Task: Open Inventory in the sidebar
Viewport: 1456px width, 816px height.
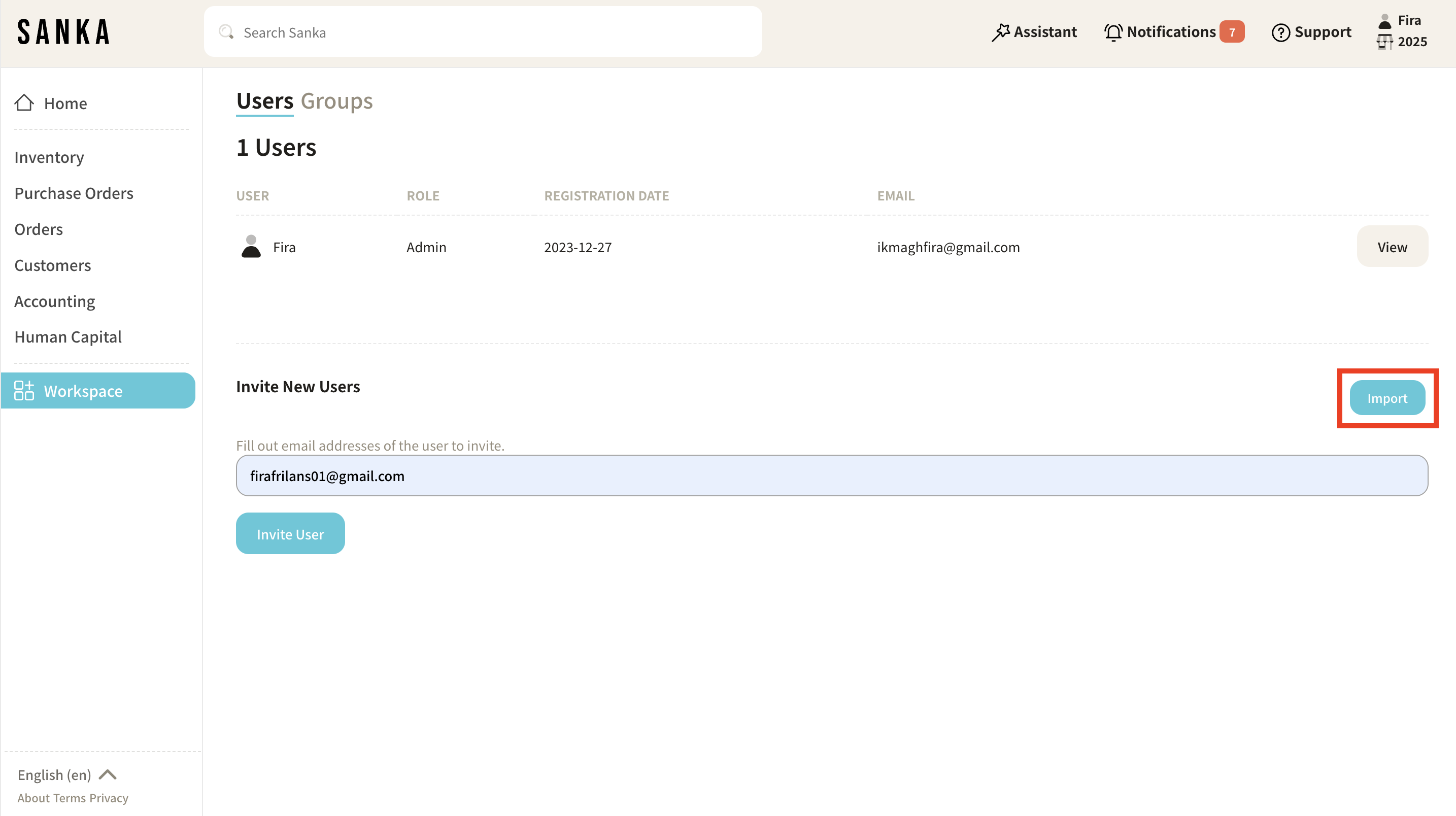Action: 49,157
